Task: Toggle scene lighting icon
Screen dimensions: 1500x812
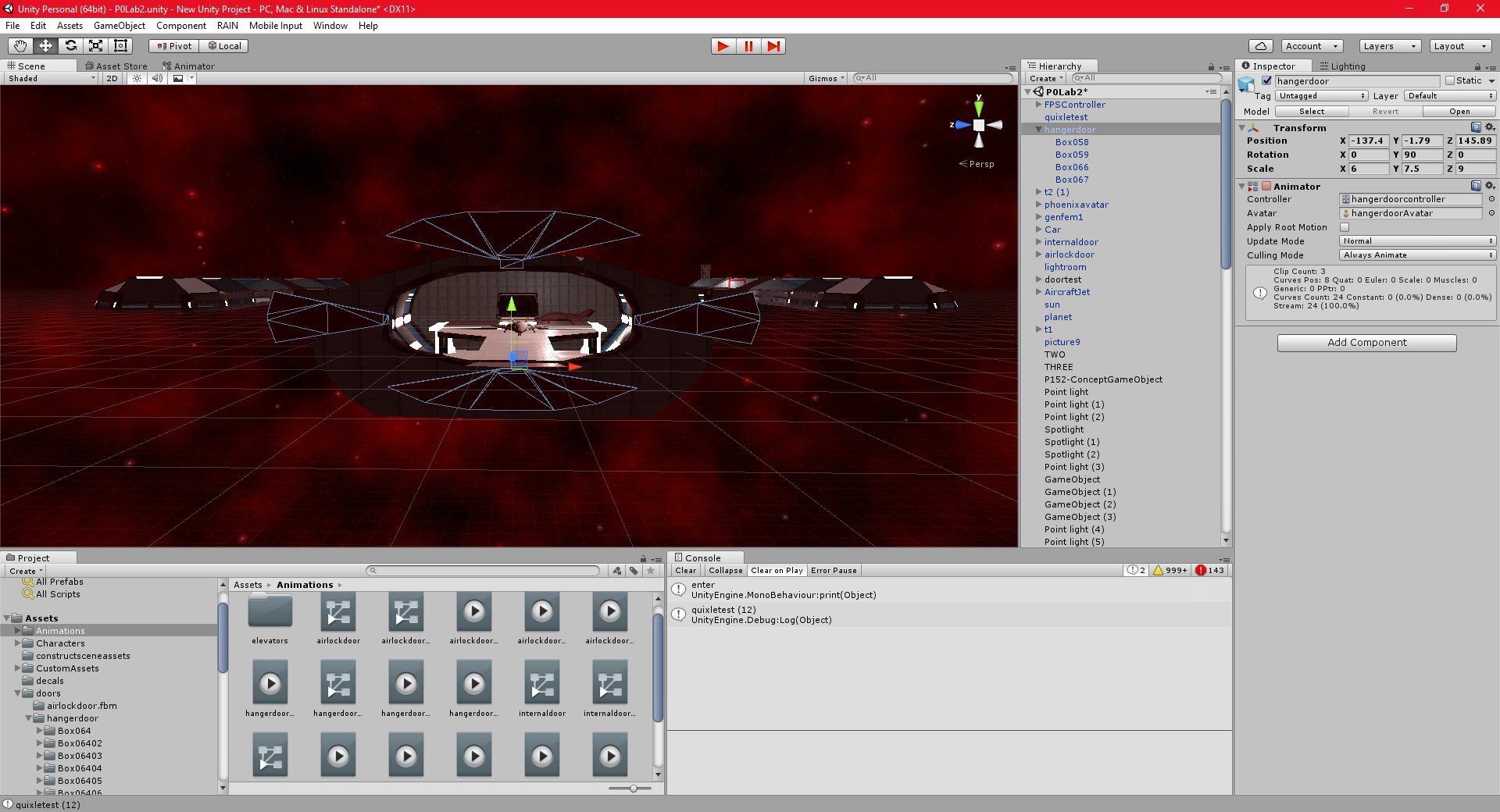Action: tap(137, 78)
